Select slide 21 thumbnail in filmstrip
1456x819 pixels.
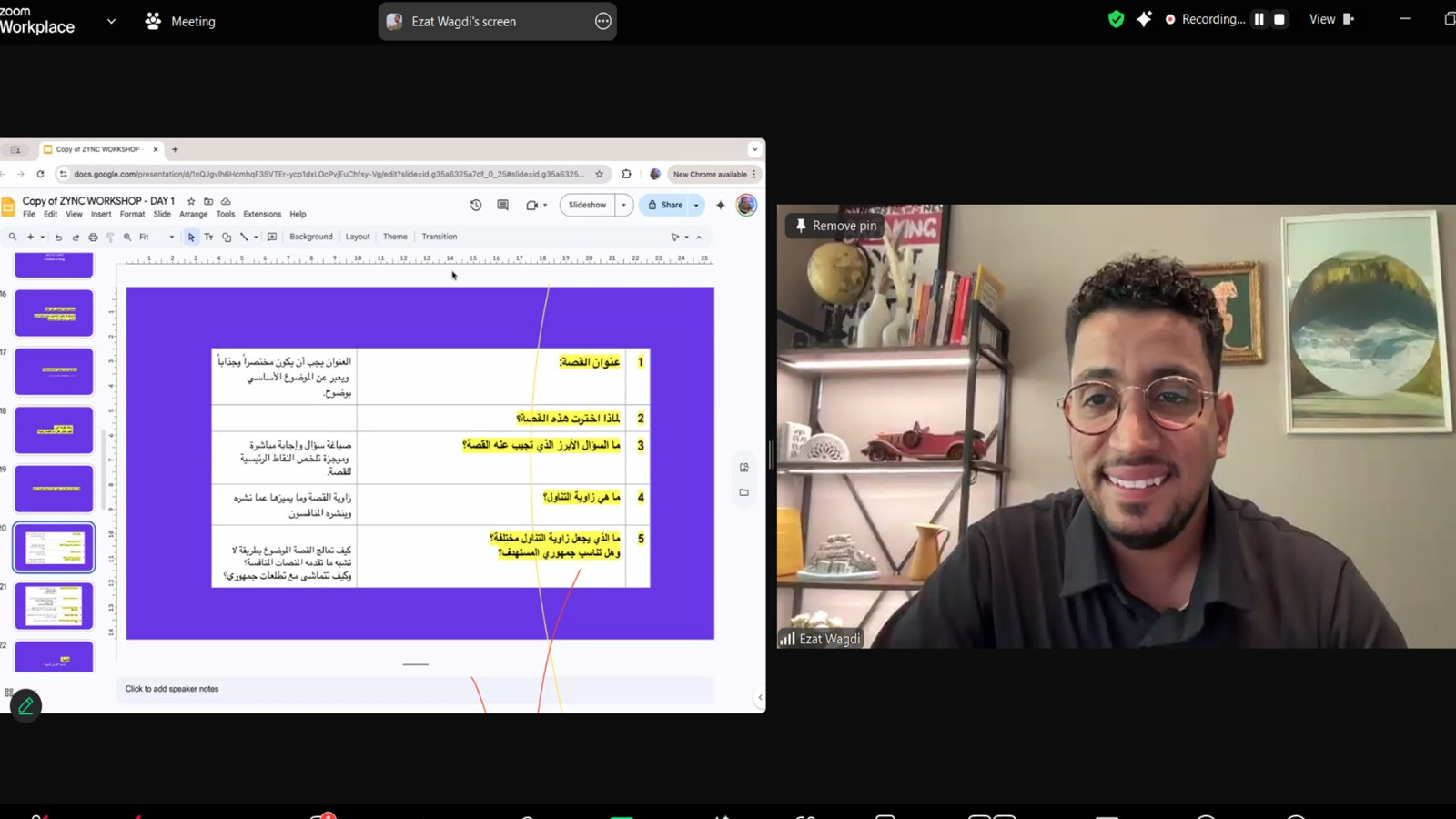[54, 606]
